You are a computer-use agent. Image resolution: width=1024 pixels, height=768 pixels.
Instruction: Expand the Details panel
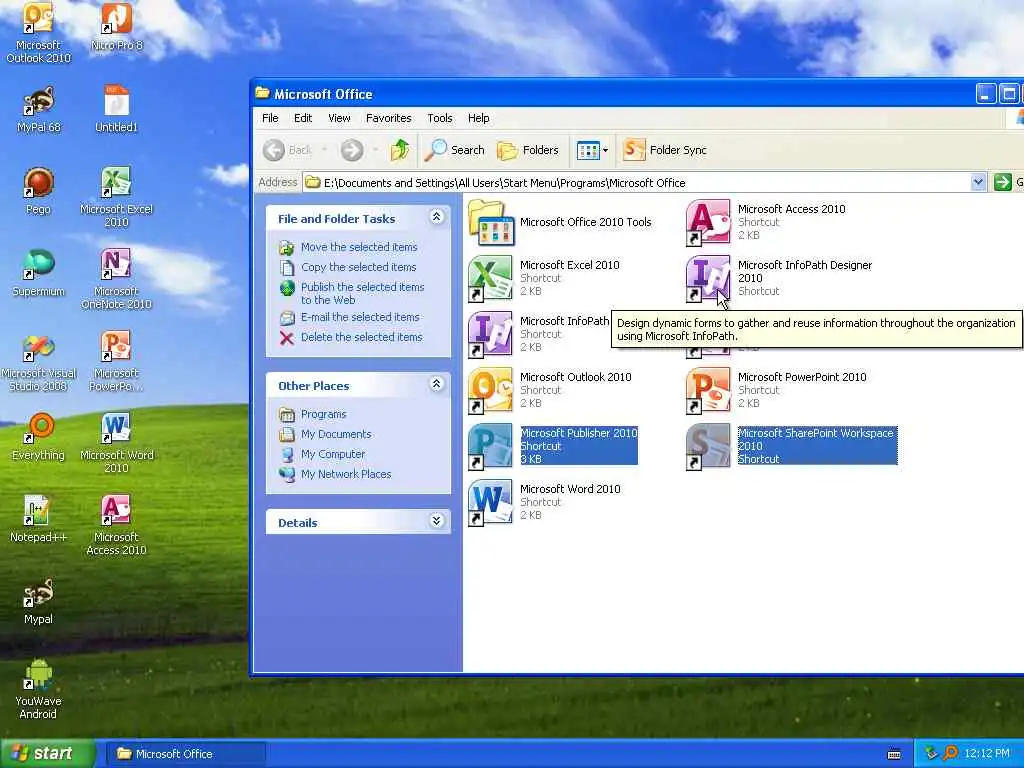click(x=437, y=521)
